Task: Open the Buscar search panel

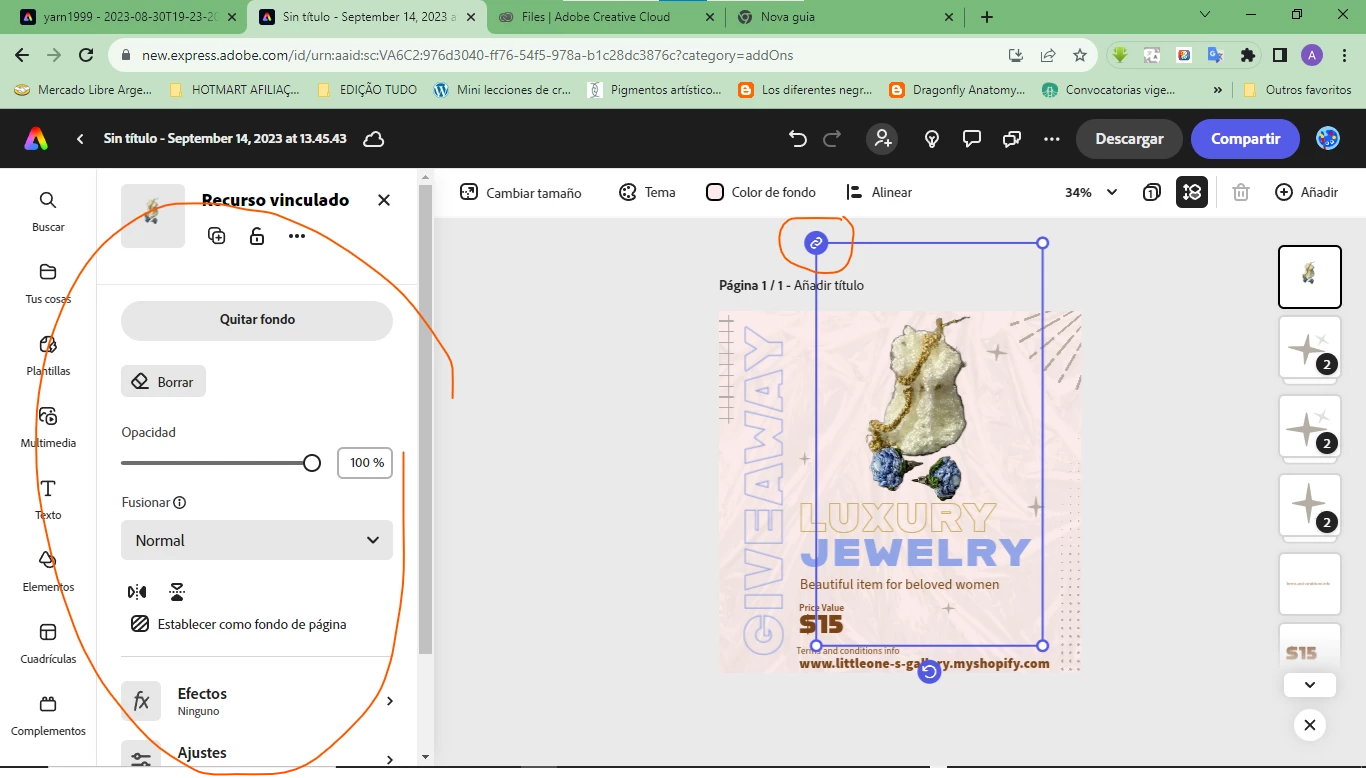Action: tap(48, 211)
